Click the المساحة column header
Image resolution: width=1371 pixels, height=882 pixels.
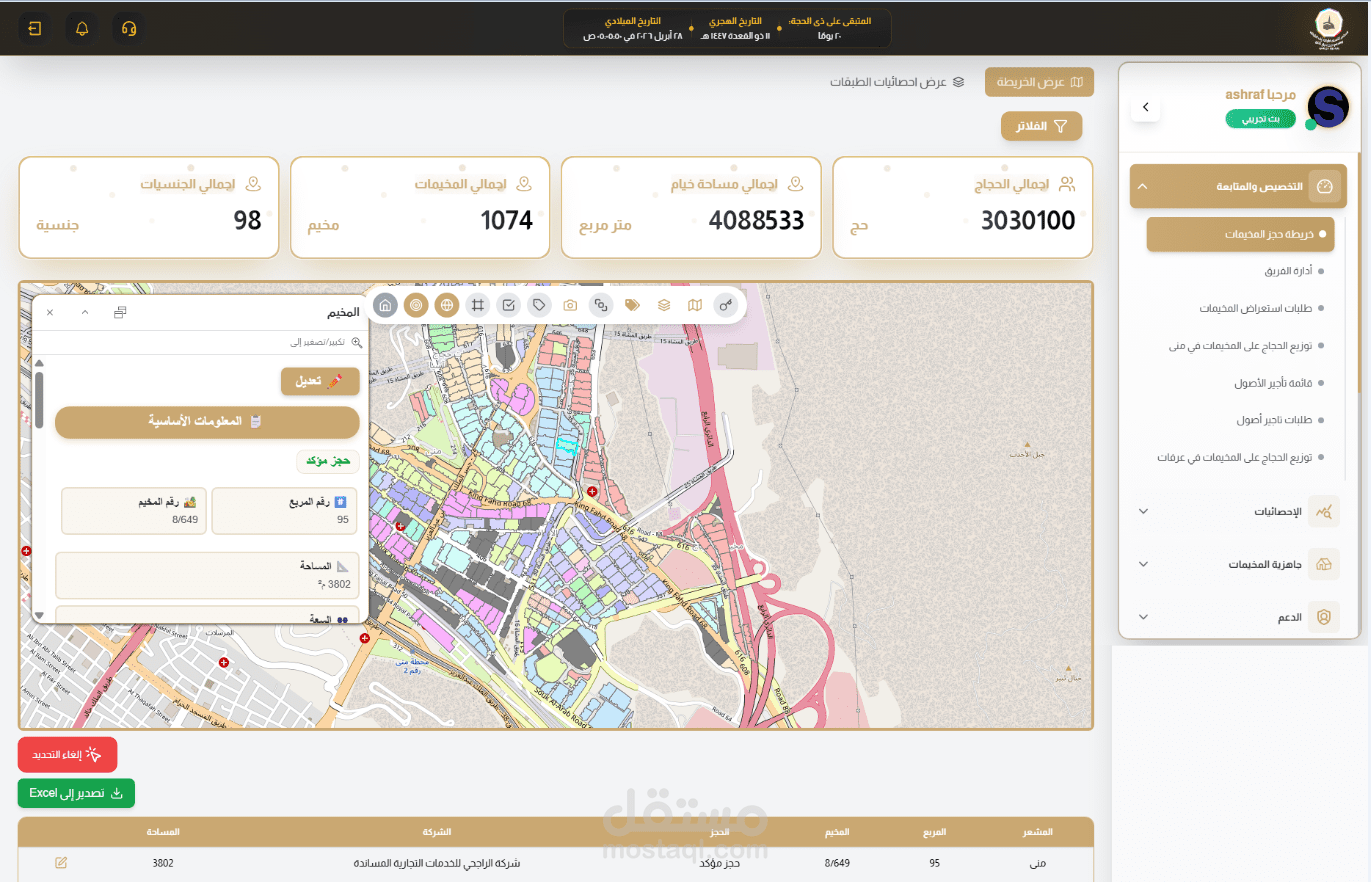(x=163, y=832)
